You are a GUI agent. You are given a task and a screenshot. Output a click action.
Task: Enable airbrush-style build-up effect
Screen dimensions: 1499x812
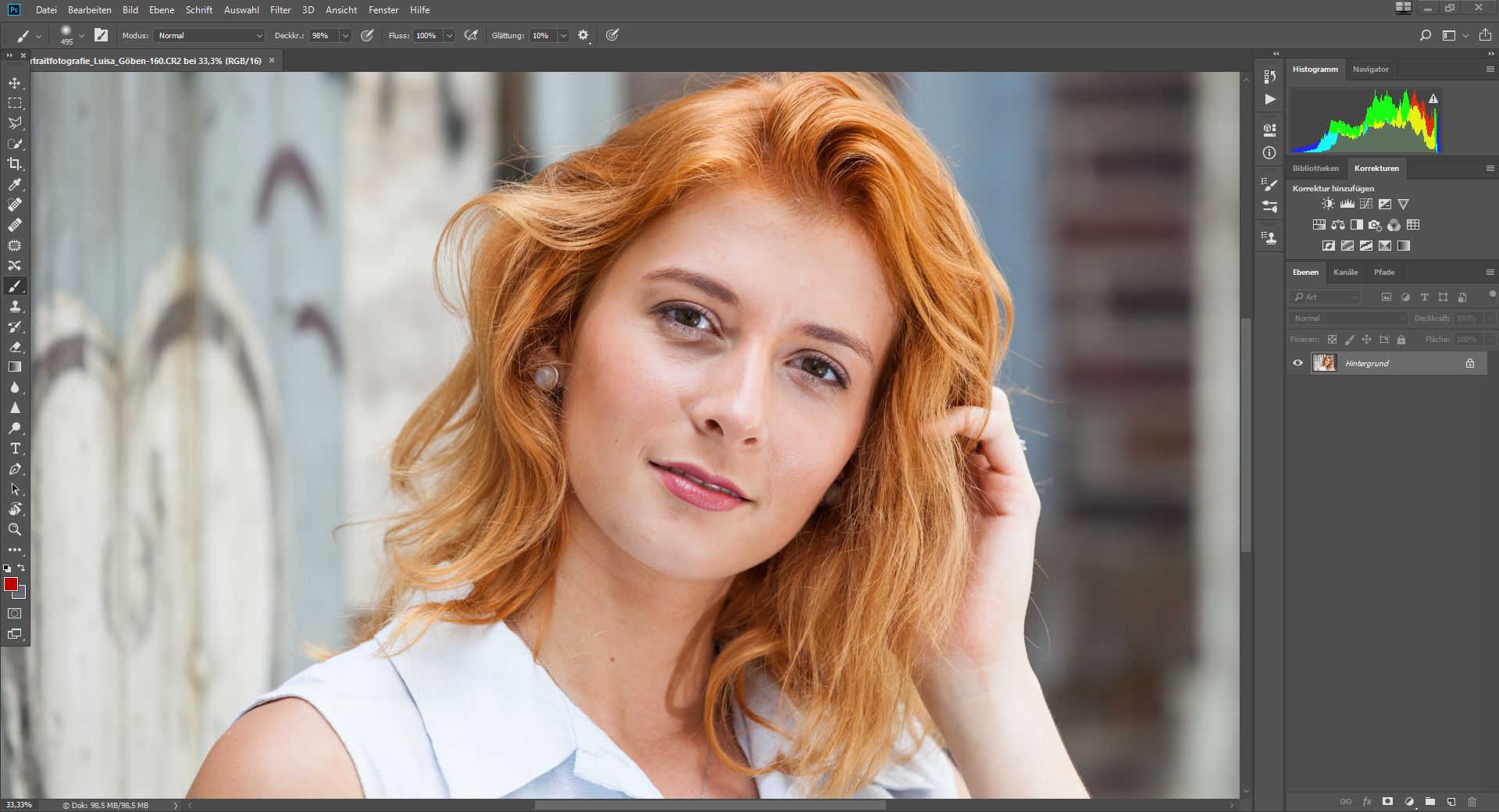tap(471, 35)
